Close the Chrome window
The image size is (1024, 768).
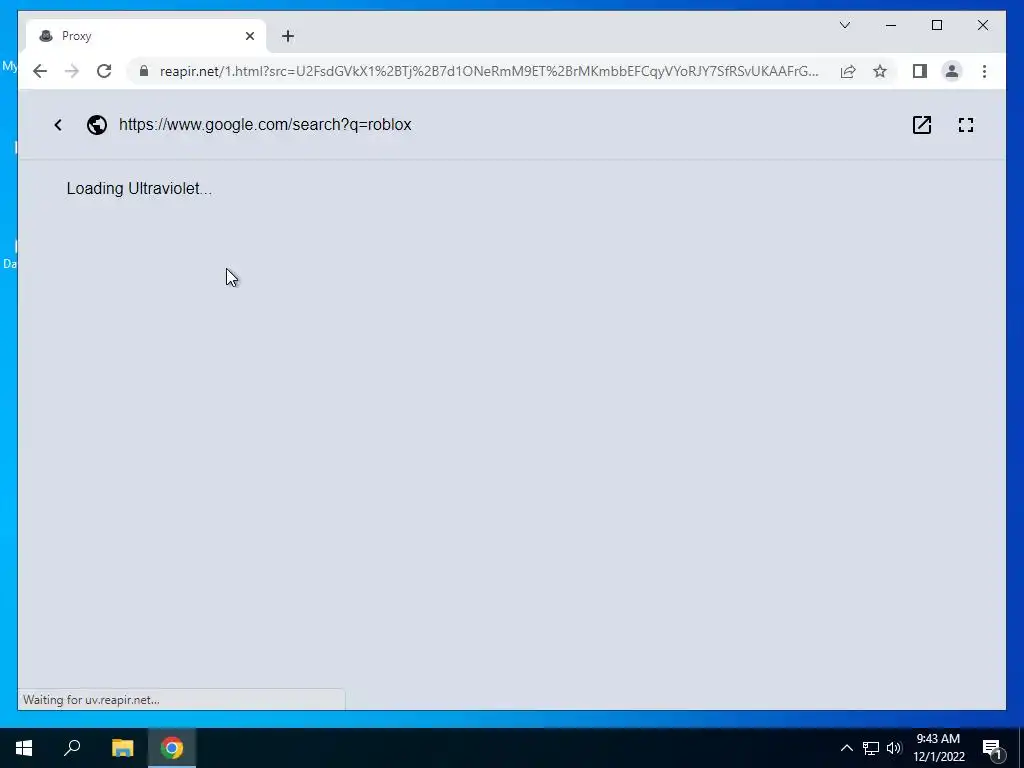[982, 25]
